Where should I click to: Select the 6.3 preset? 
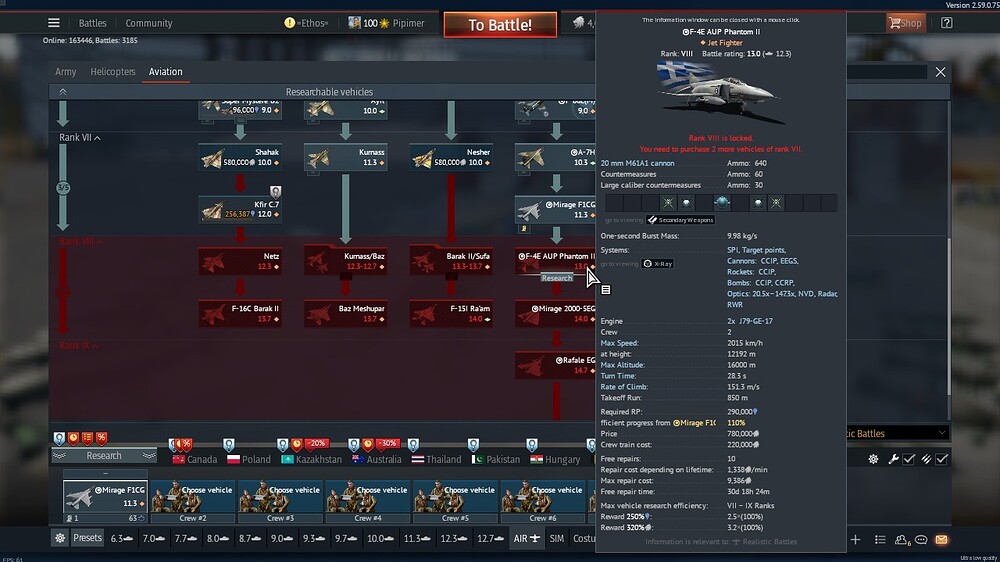[x=121, y=538]
